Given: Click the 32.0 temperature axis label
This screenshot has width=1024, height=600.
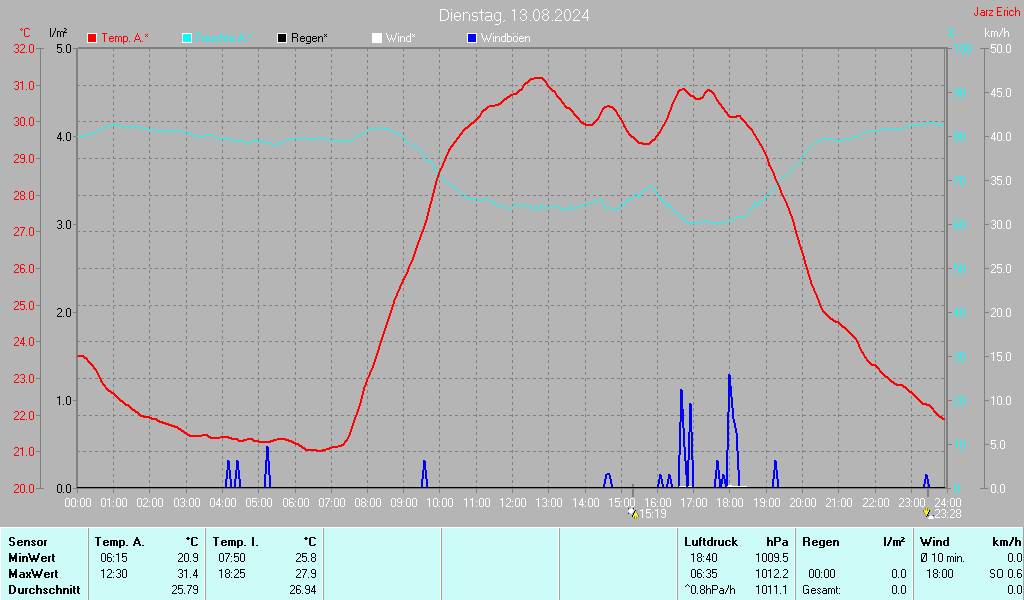Looking at the screenshot, I should pyautogui.click(x=24, y=49).
